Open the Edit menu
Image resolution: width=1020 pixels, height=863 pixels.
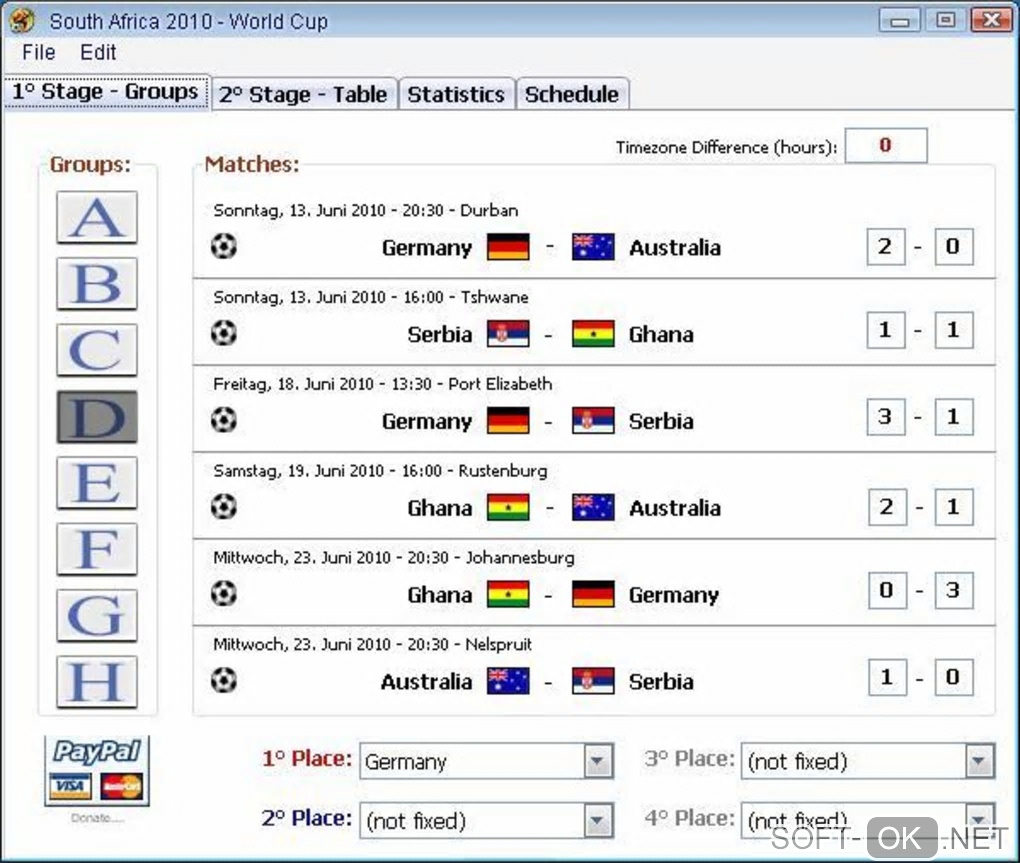[98, 52]
